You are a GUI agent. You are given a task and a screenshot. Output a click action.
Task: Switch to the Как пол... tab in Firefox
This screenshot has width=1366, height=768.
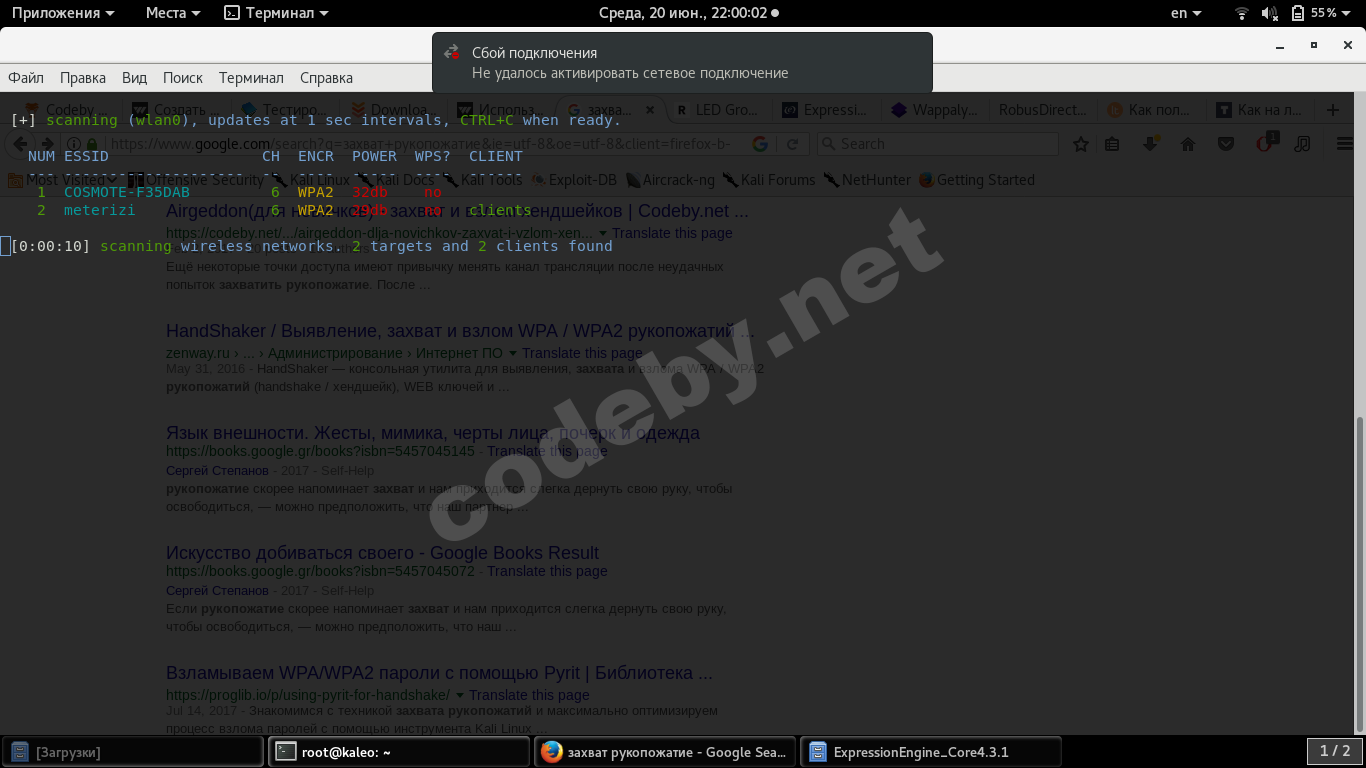[x=1150, y=110]
